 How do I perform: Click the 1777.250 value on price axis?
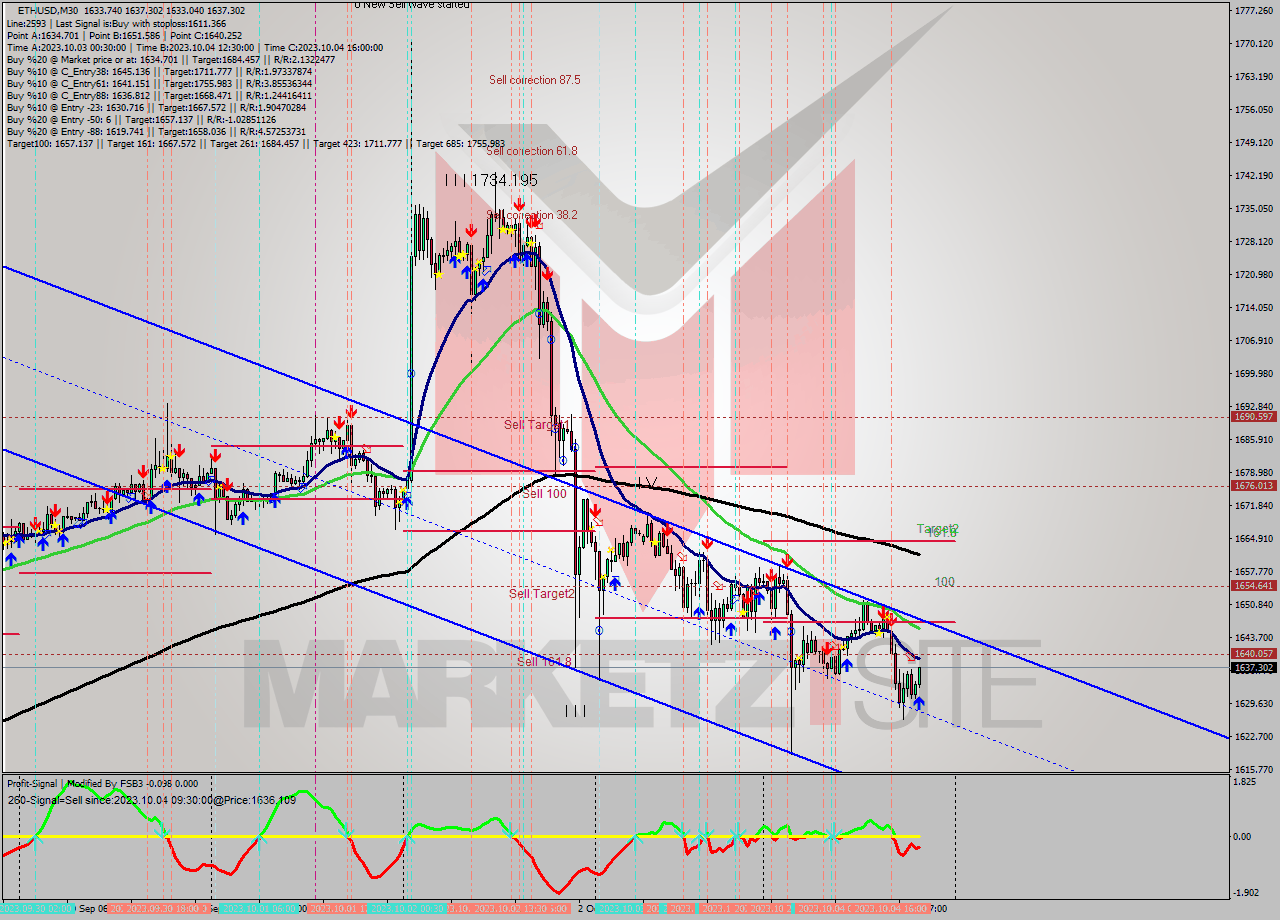[1254, 10]
